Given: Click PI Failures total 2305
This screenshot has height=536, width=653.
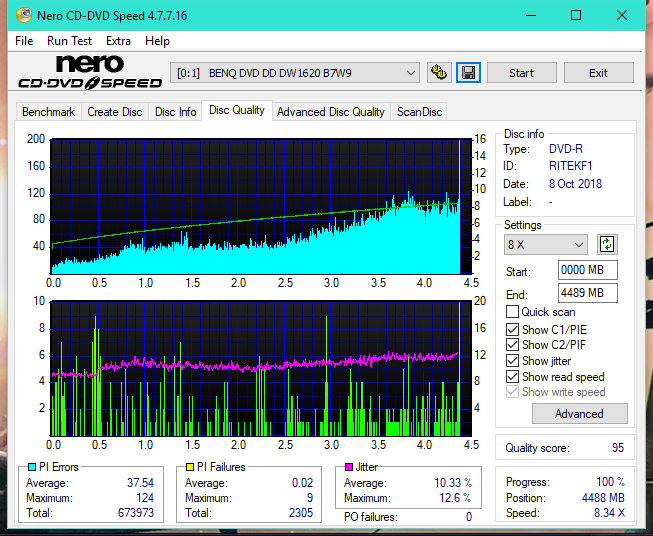Looking at the screenshot, I should (x=301, y=513).
